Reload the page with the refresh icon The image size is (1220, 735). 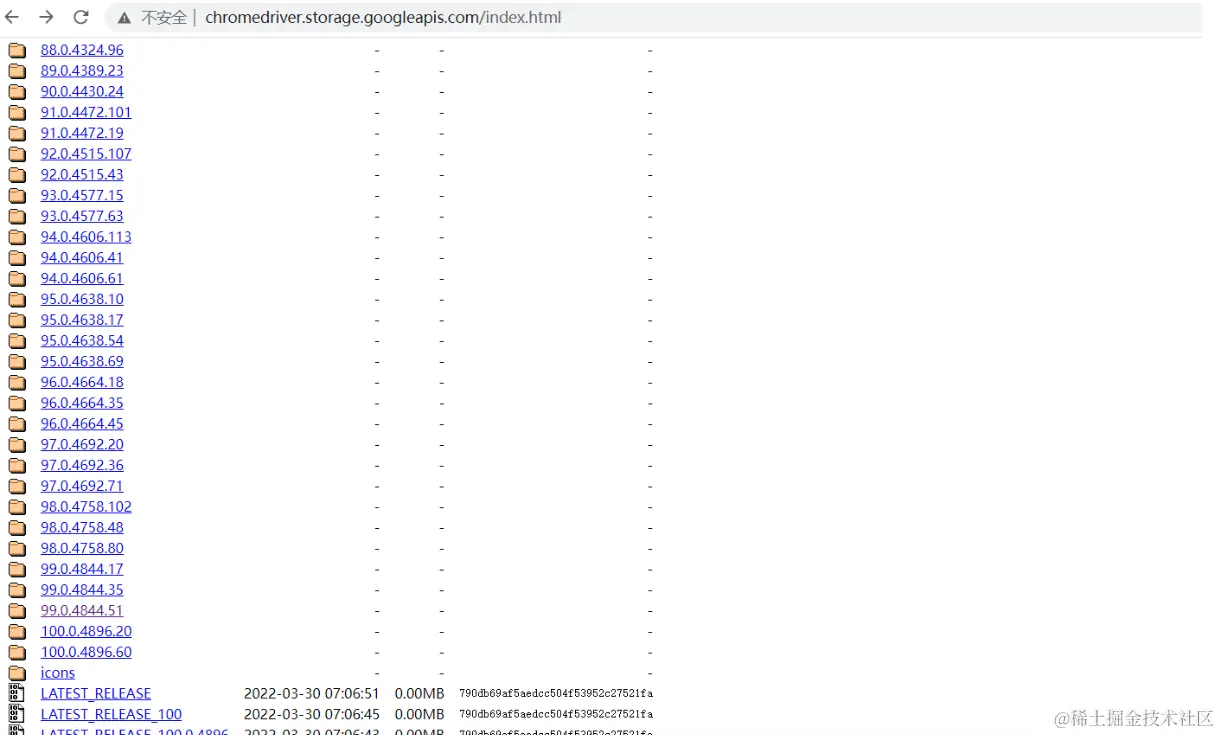[82, 17]
